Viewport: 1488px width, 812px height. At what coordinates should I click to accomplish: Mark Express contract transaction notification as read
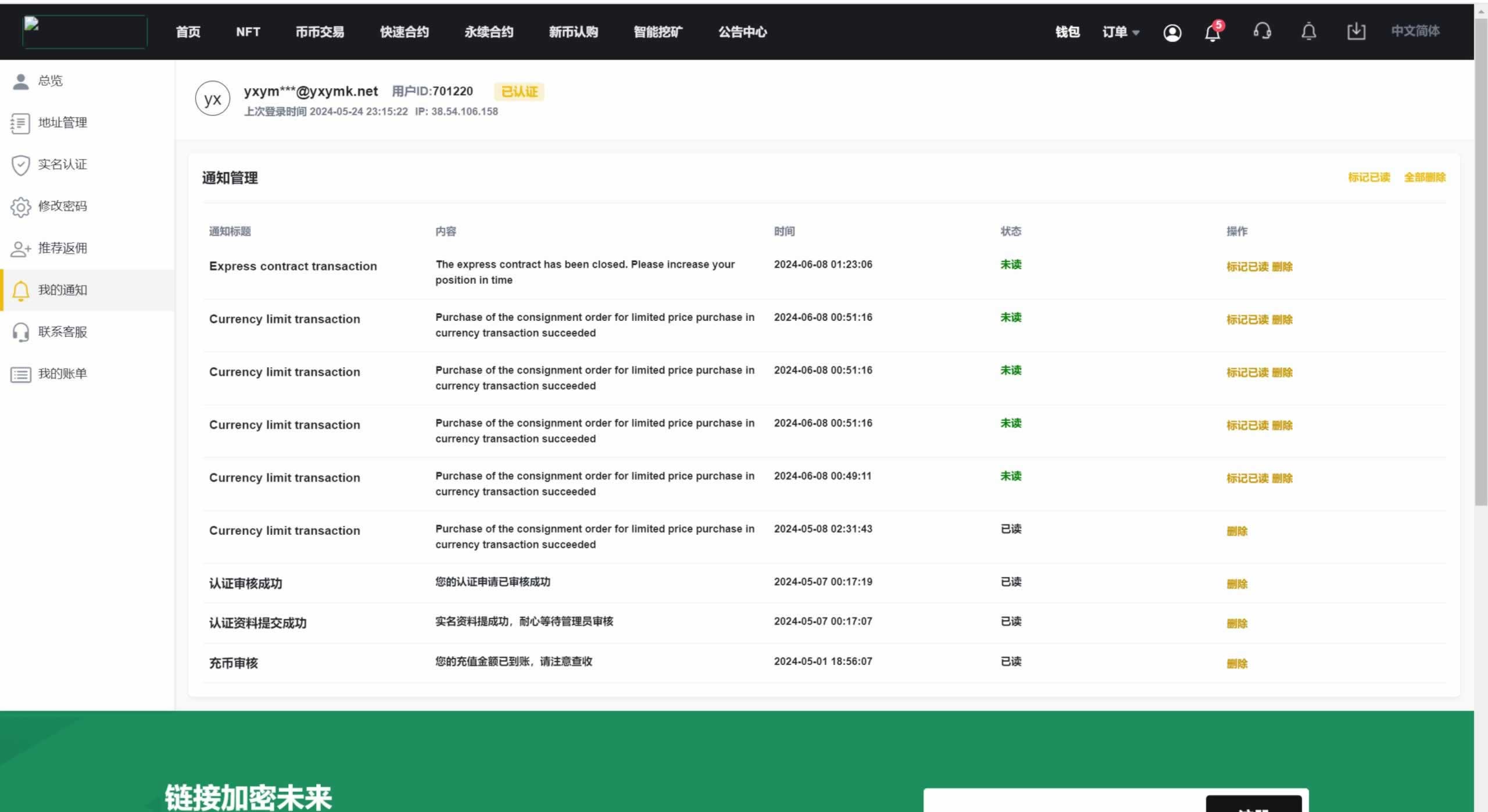tap(1247, 267)
